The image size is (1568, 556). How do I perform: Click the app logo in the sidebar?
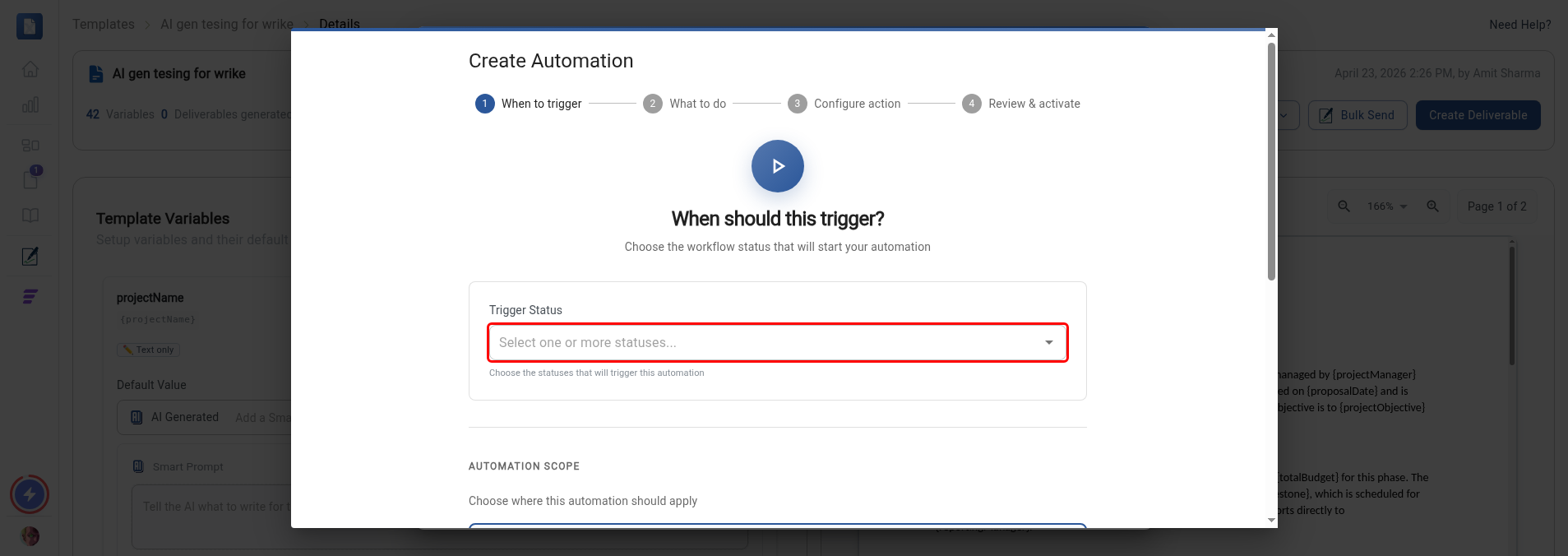(x=30, y=26)
